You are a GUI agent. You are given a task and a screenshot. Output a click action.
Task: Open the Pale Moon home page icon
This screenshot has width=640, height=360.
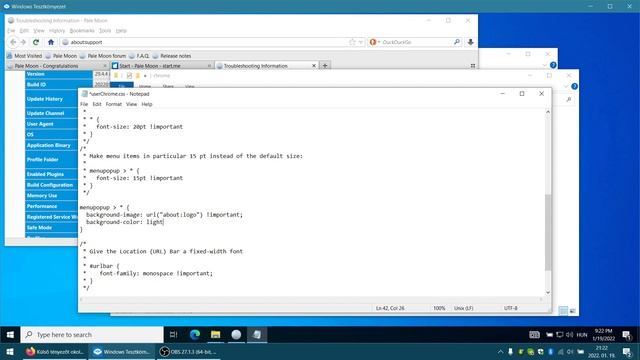click(x=51, y=42)
